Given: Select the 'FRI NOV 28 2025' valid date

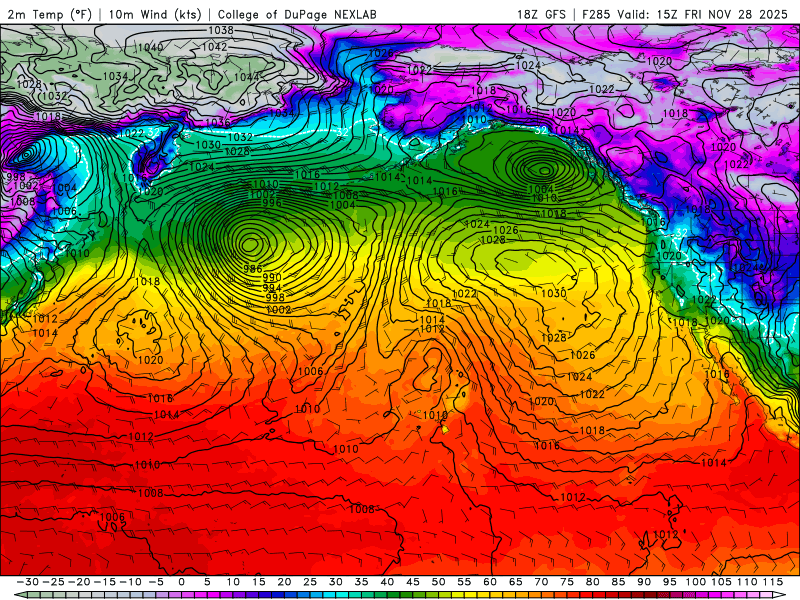Looking at the screenshot, I should click(x=736, y=14).
